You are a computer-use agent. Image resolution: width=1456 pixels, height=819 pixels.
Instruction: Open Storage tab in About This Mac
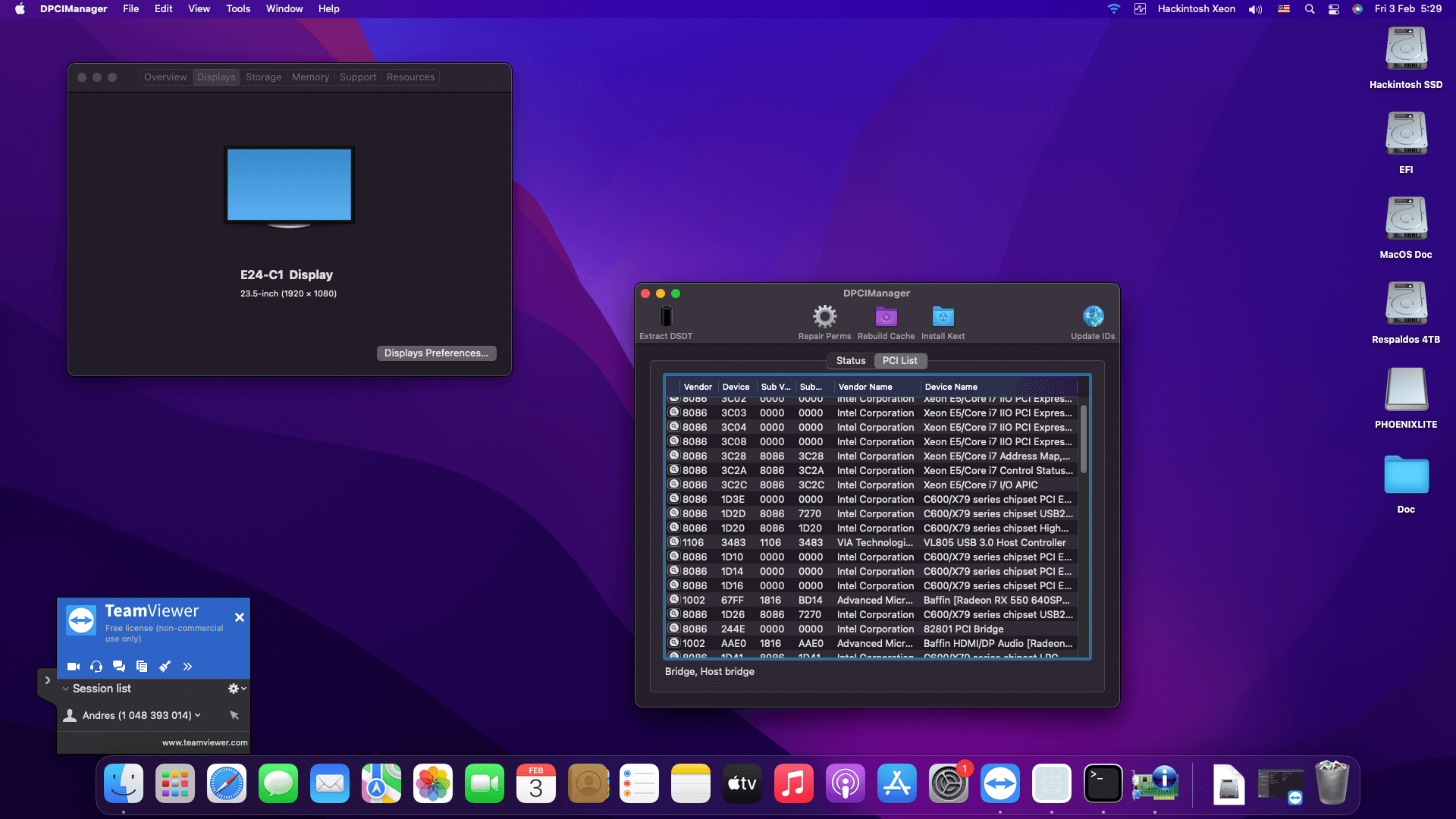264,77
